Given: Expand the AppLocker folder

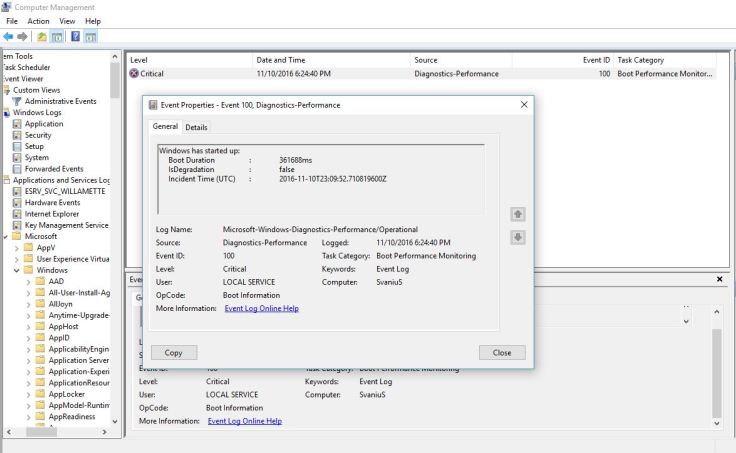Looking at the screenshot, I should [x=28, y=394].
